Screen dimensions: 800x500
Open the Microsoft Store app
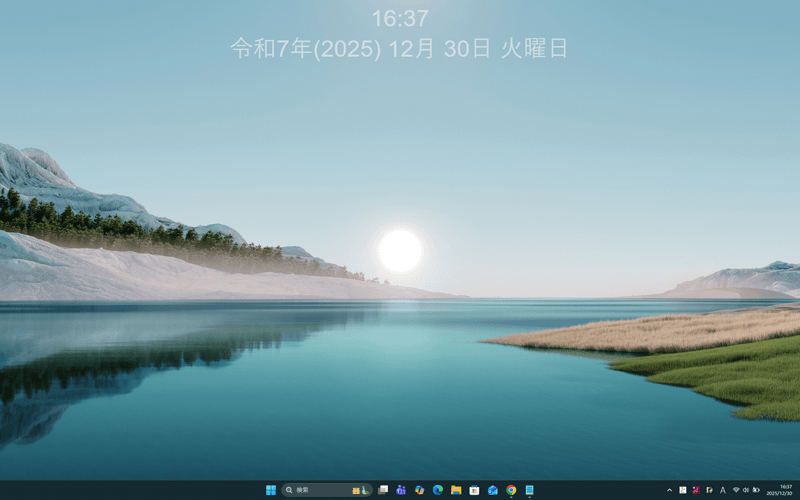(x=474, y=490)
